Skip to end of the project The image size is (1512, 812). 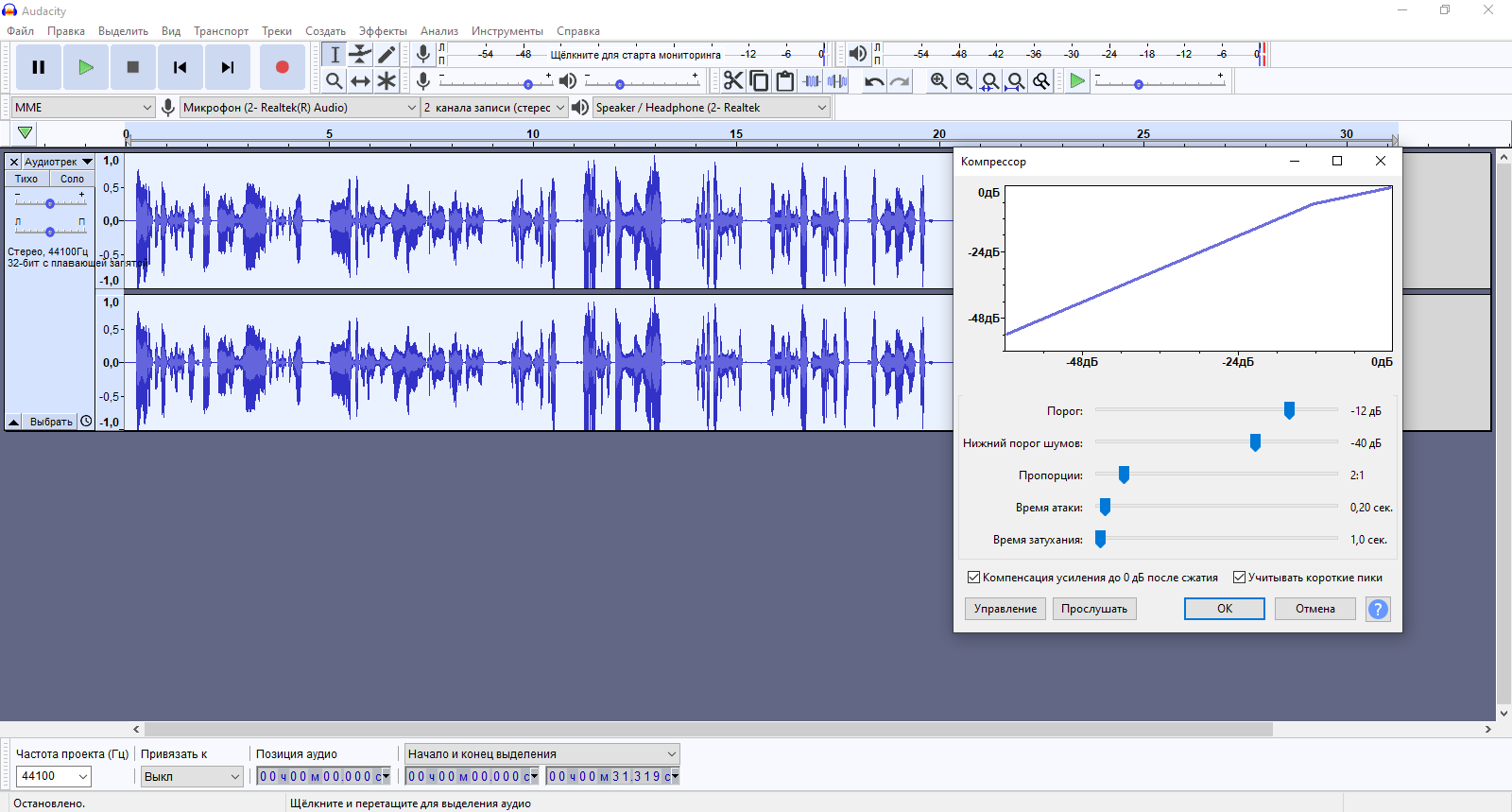228,67
